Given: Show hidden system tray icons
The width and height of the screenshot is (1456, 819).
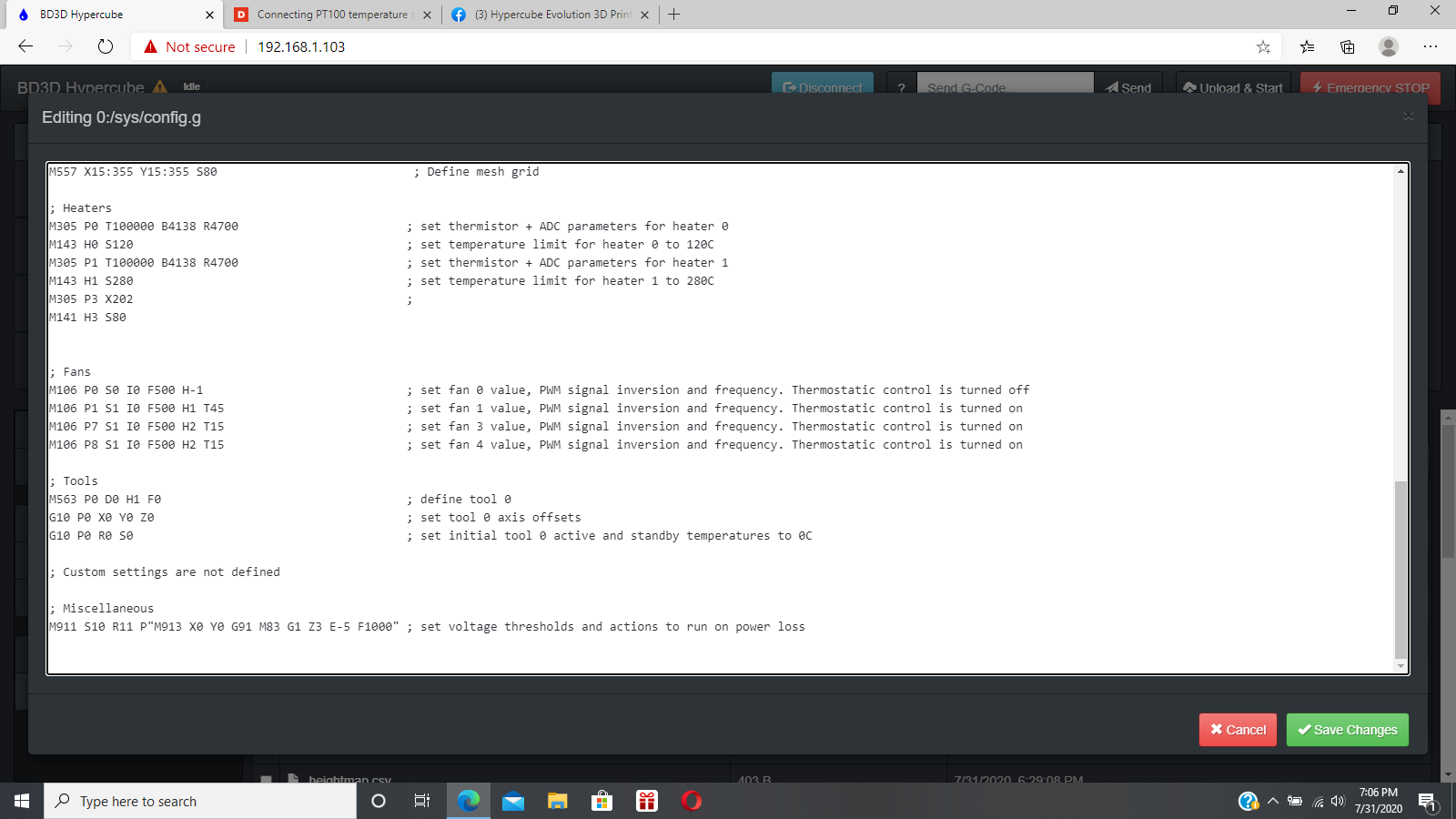Looking at the screenshot, I should pos(1273,801).
